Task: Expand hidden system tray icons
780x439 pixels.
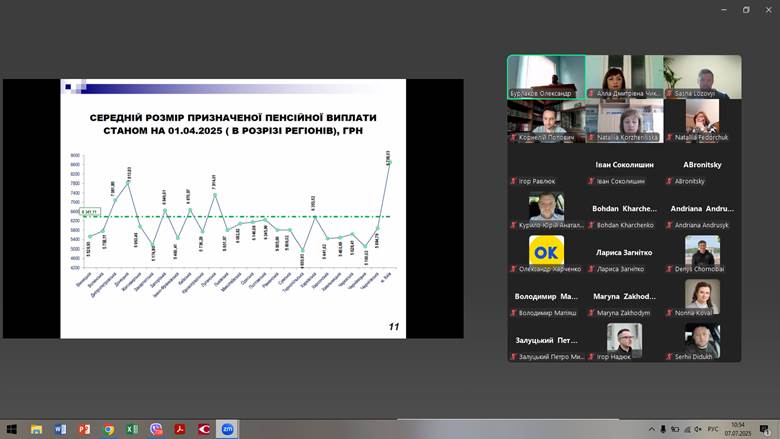Action: click(x=650, y=429)
